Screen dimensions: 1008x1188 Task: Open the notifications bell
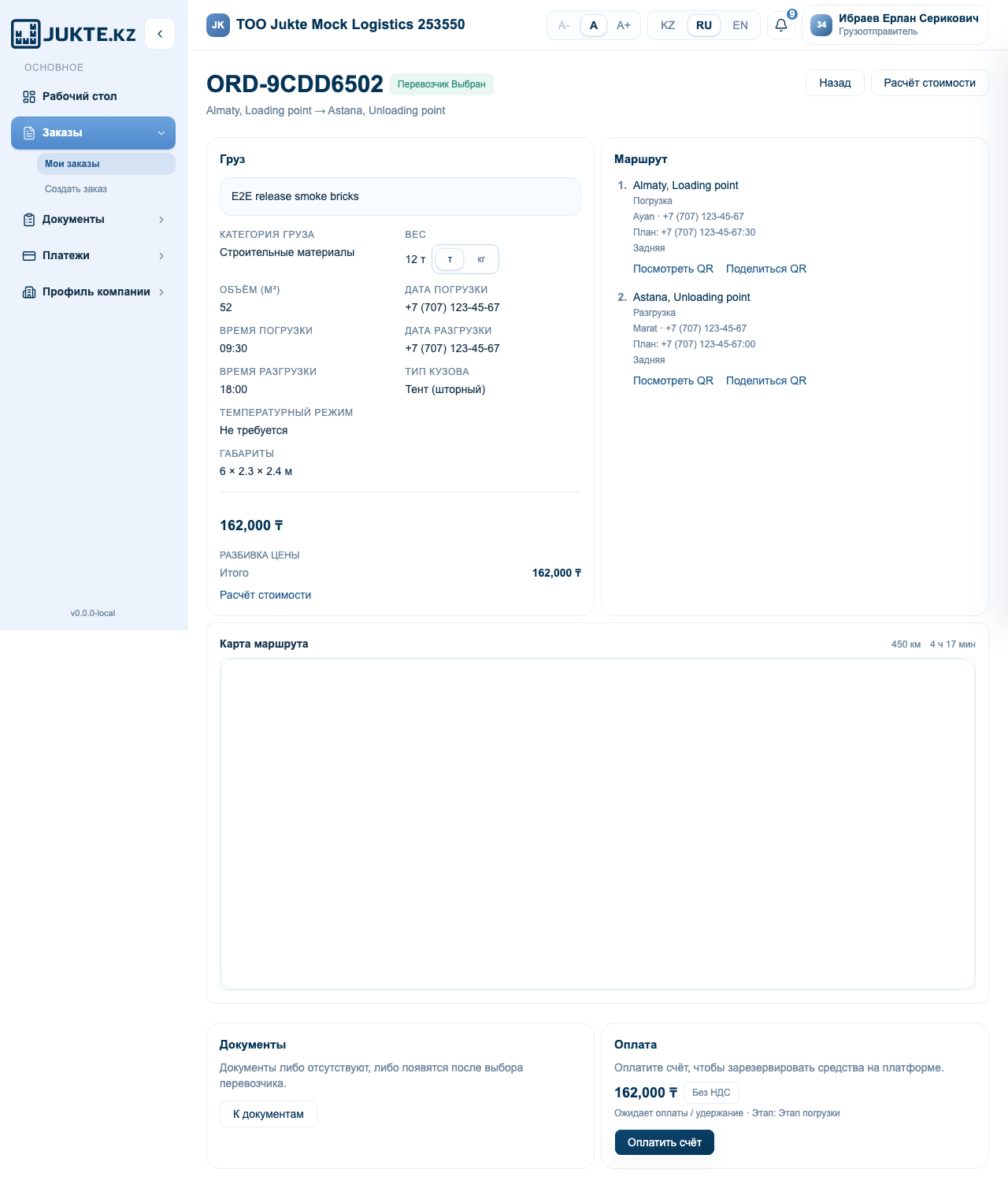781,25
